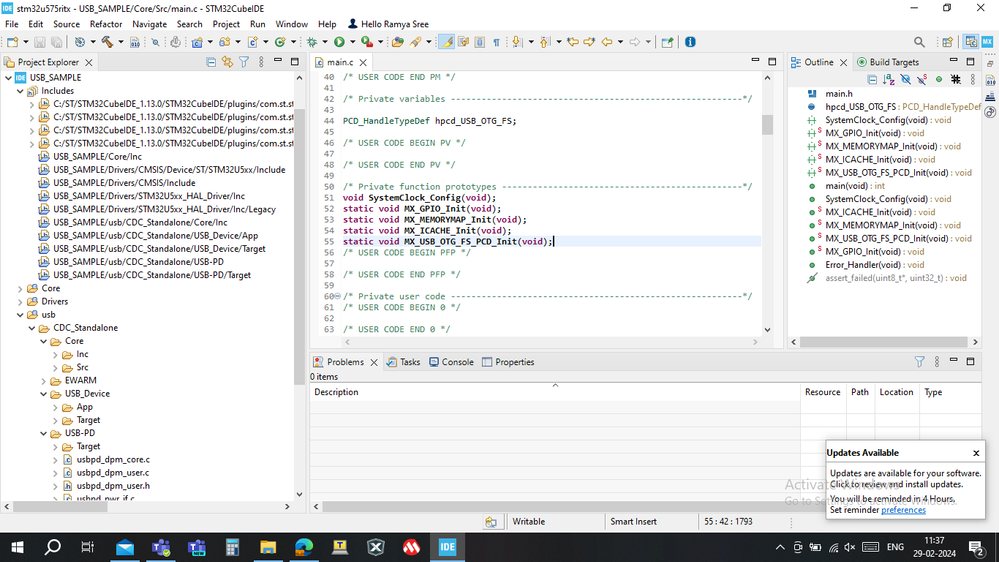
Task: Switch to the Console tab
Action: (451, 362)
